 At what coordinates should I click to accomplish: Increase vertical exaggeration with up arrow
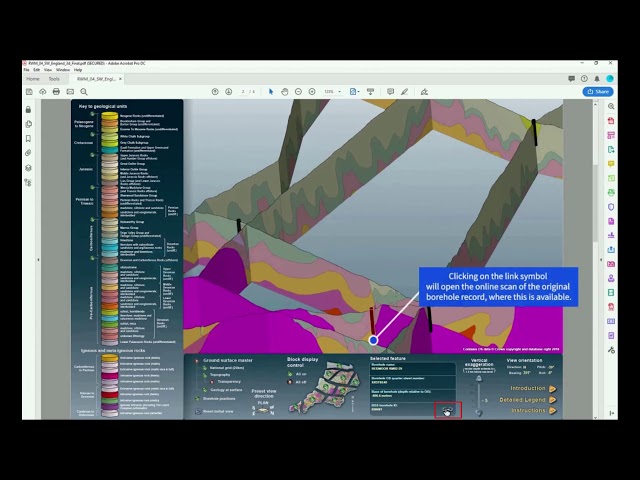479,378
